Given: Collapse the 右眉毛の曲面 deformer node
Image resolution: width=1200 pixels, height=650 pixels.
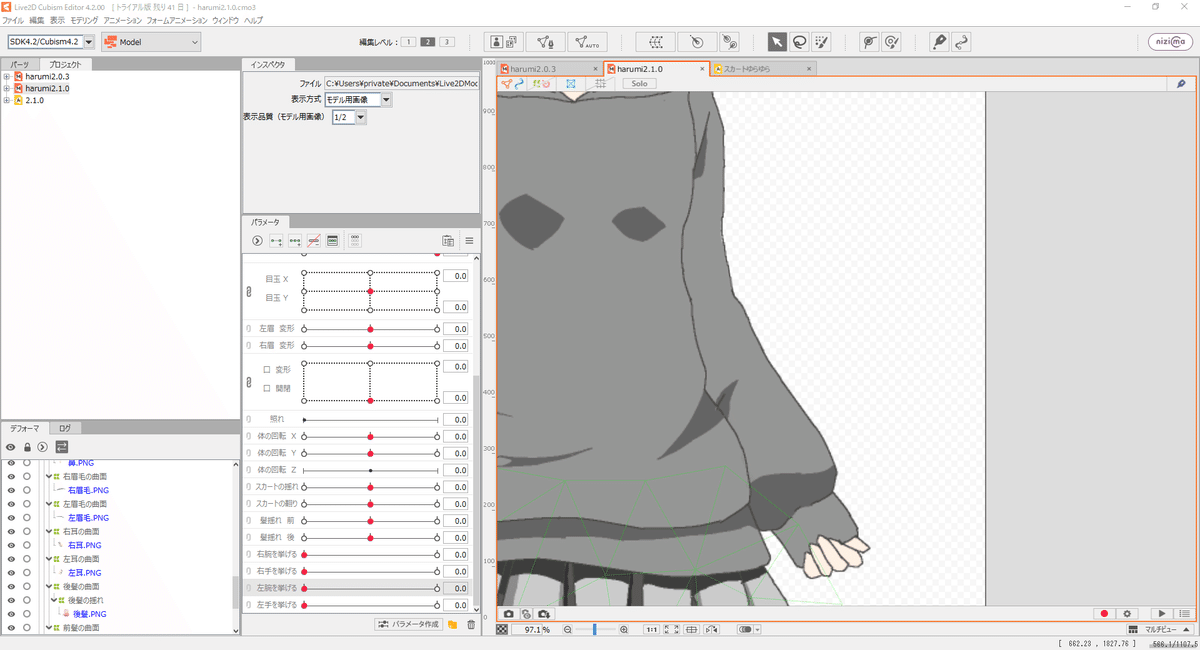Looking at the screenshot, I should point(47,477).
